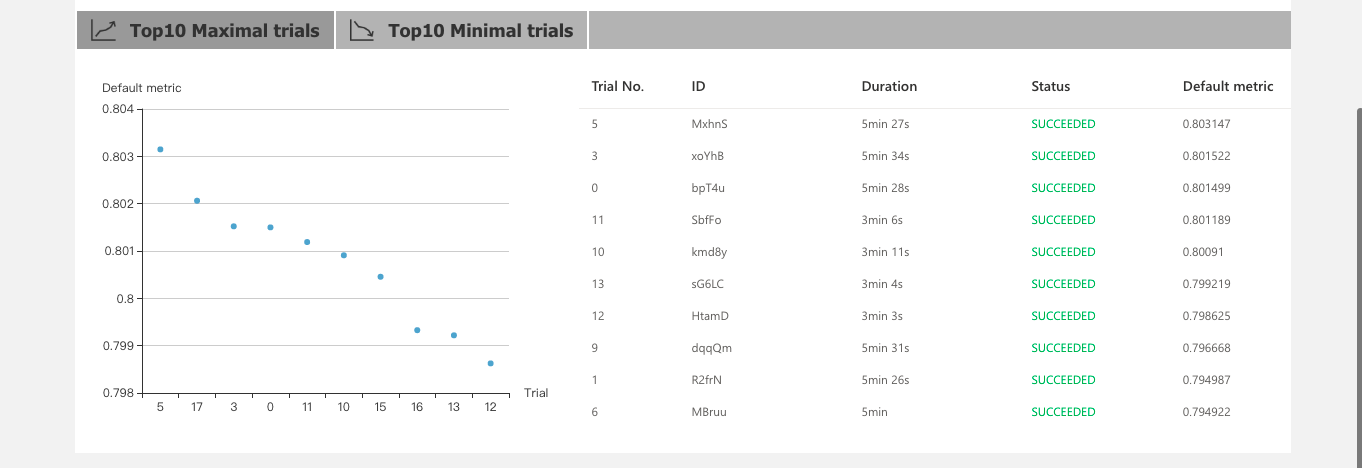Click the 3min 6s duration of SbfFo
The height and width of the screenshot is (468, 1362).
[x=883, y=220]
